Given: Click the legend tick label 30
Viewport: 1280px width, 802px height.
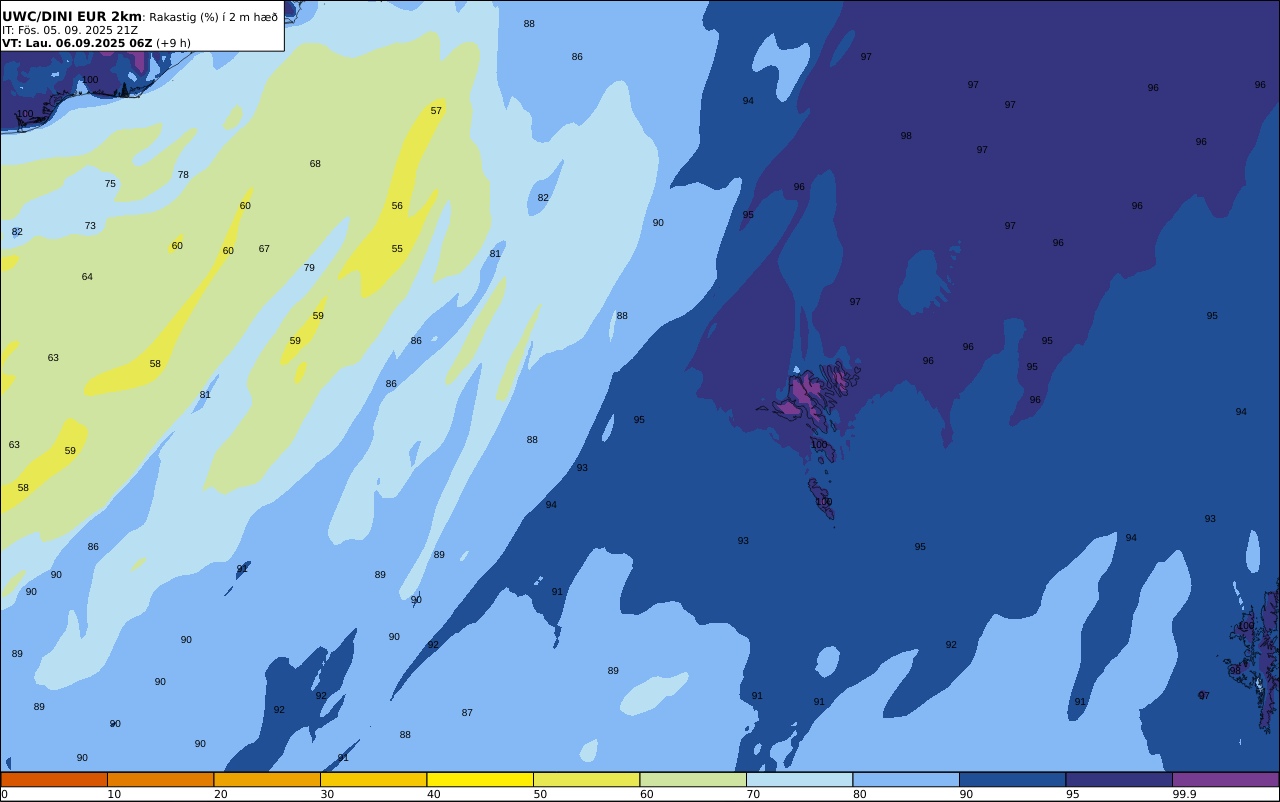Looking at the screenshot, I should click(x=327, y=794).
